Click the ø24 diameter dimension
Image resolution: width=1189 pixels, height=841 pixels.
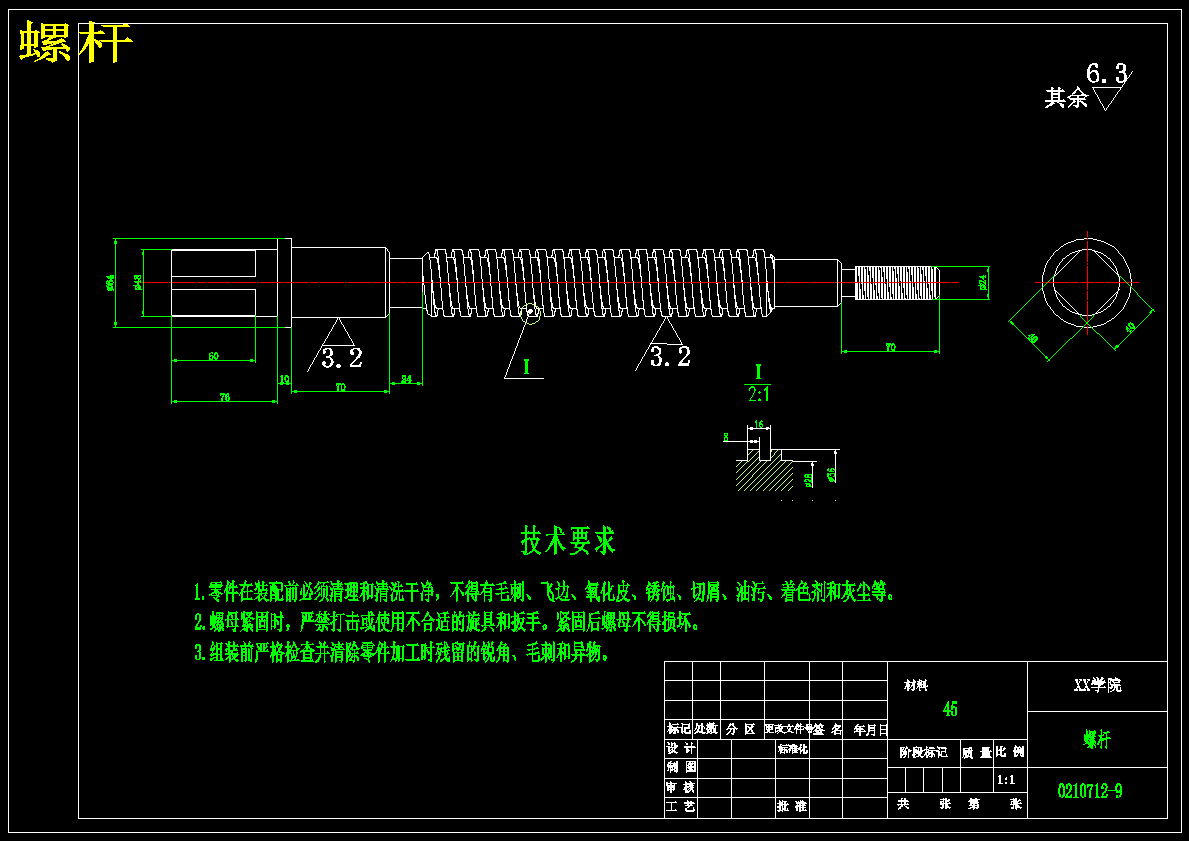pos(981,282)
